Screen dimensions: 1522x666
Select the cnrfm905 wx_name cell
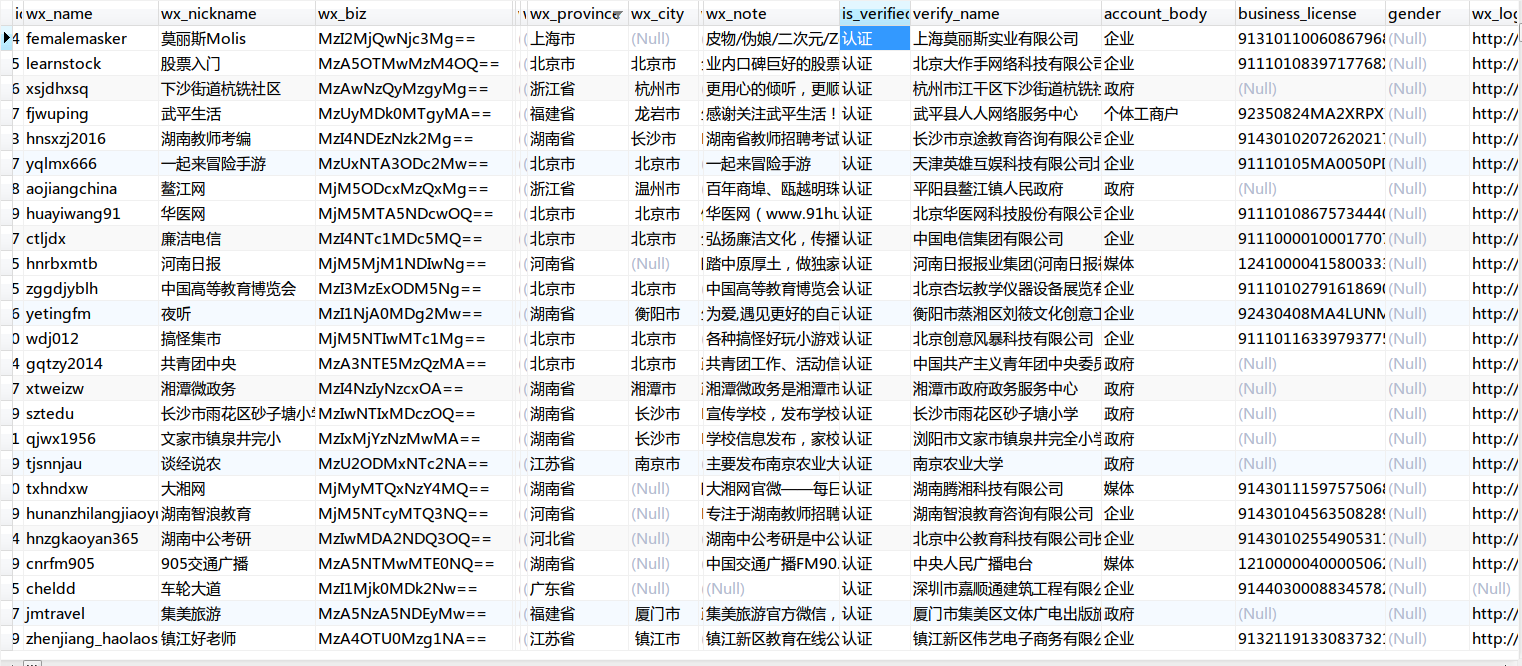point(89,564)
